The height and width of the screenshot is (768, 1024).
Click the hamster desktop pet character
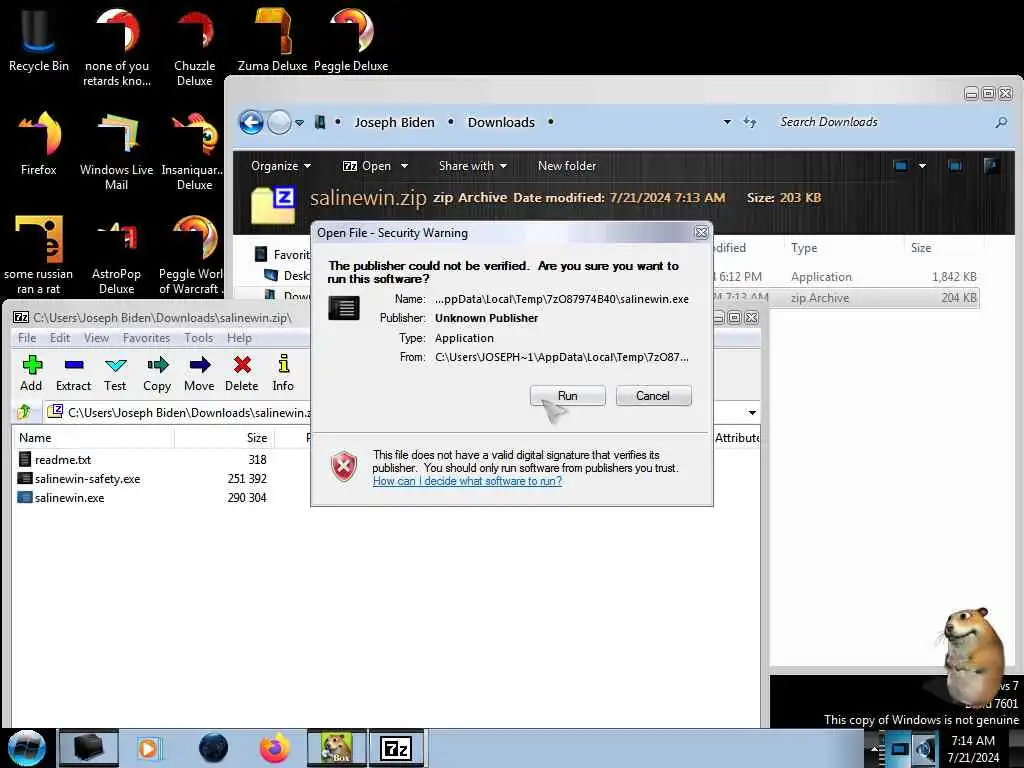971,656
